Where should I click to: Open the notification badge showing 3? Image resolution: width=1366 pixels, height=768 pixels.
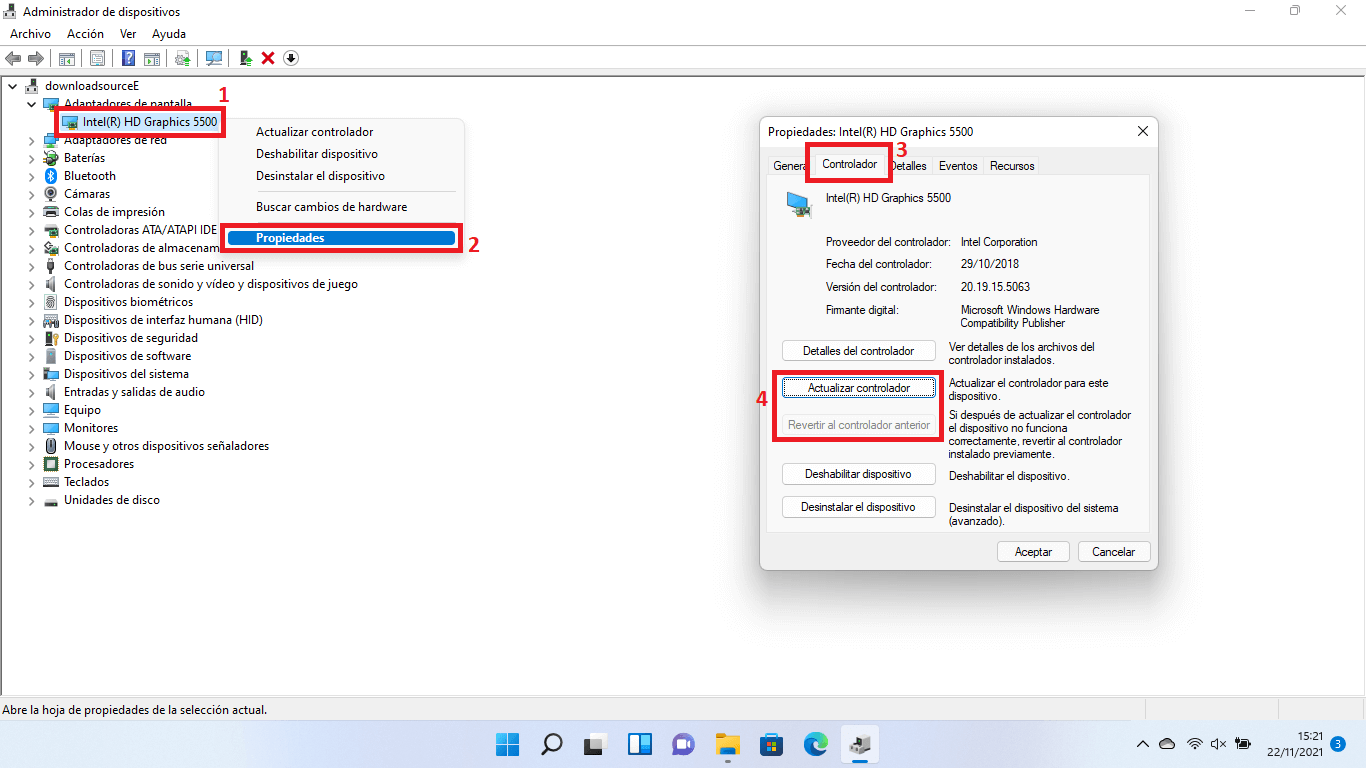1338,744
